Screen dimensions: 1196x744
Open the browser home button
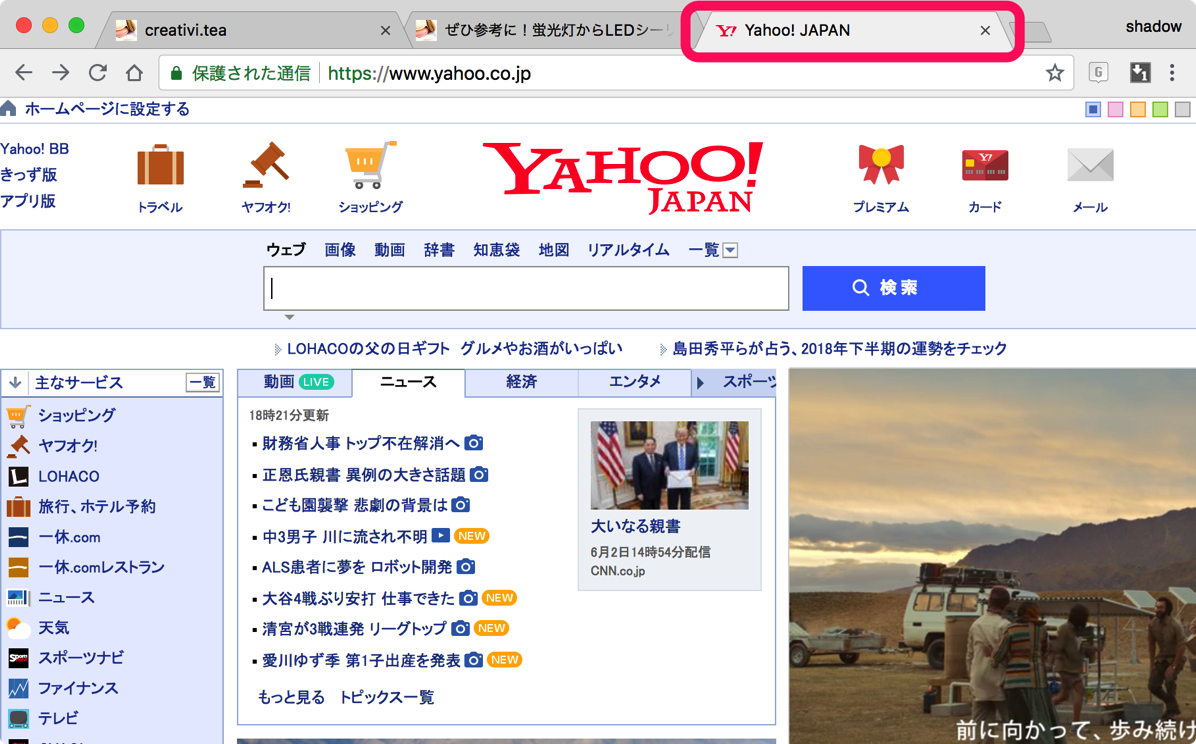point(134,72)
